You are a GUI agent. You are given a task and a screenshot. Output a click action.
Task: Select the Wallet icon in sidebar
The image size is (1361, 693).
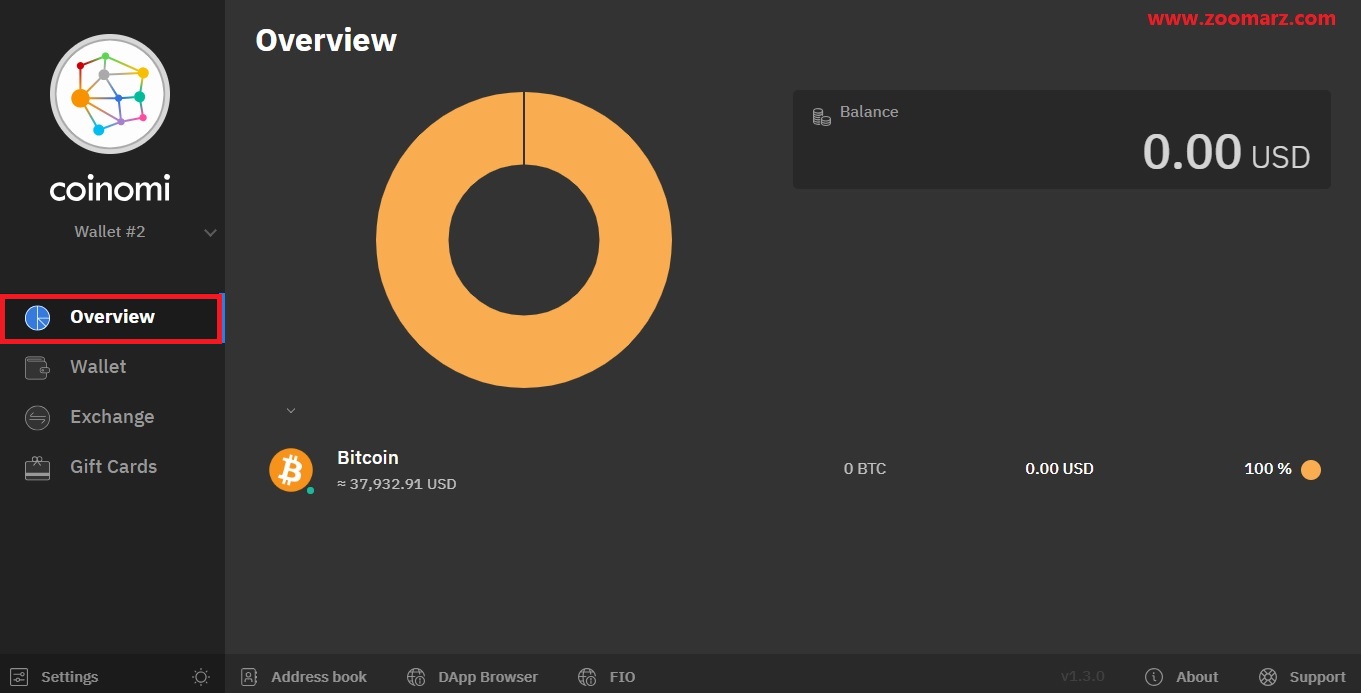point(37,367)
